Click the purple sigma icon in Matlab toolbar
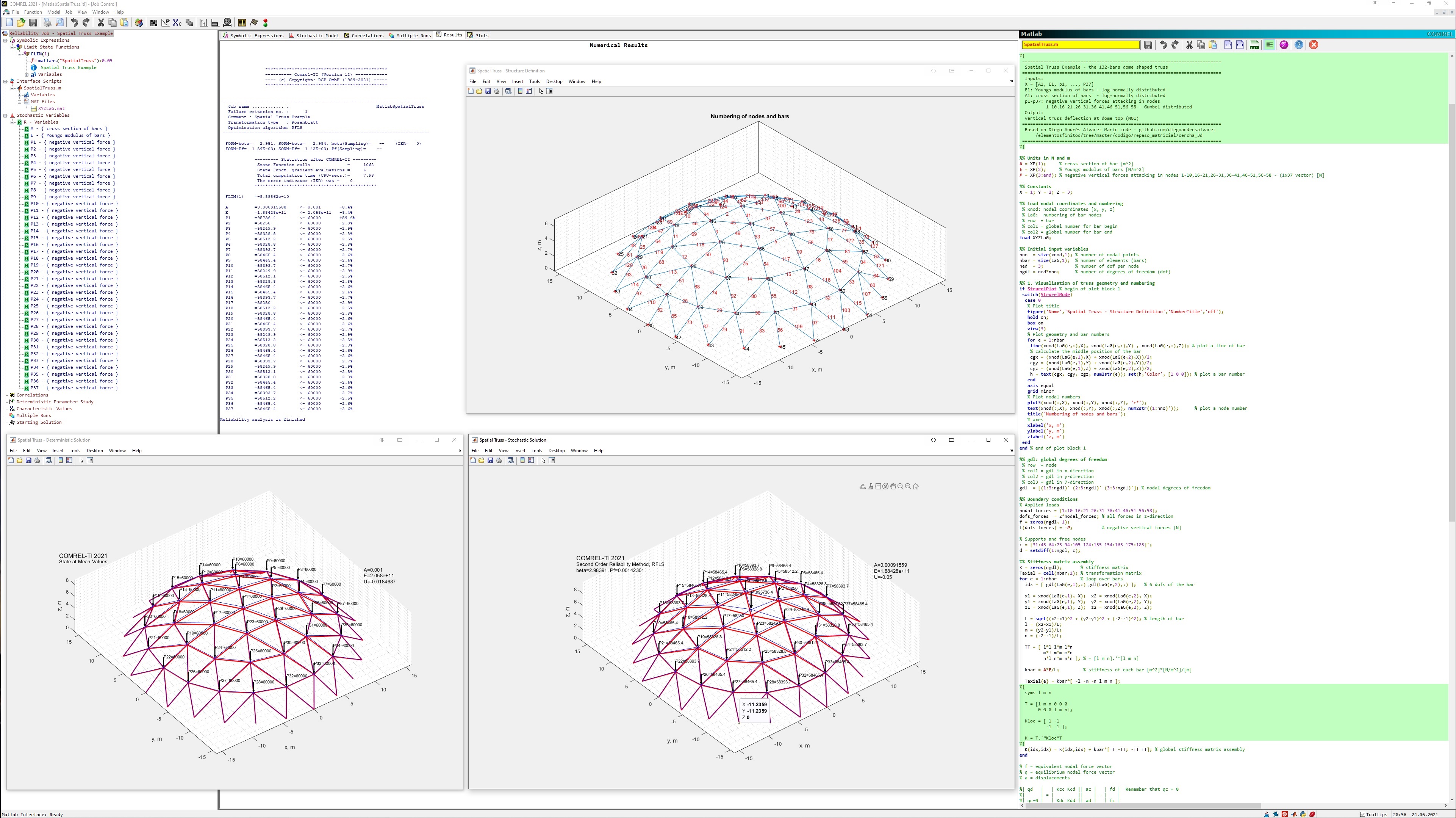This screenshot has height=818, width=1456. [1284, 45]
